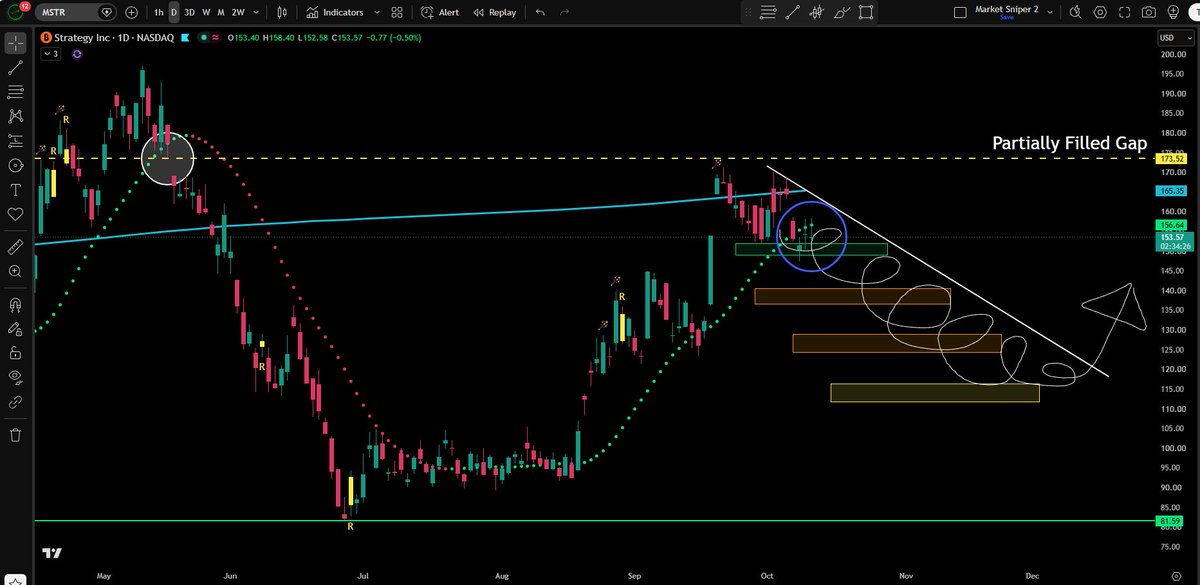Select the trend line drawing tool
The image size is (1200, 585).
tap(16, 68)
